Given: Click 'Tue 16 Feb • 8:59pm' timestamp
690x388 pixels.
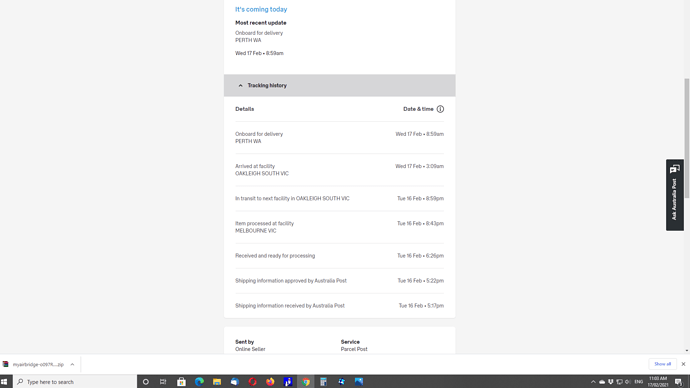Looking at the screenshot, I should [x=420, y=198].
